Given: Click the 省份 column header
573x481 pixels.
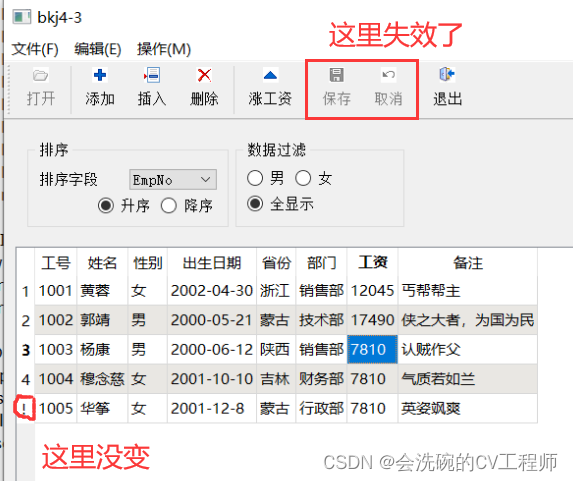Looking at the screenshot, I should (276, 263).
